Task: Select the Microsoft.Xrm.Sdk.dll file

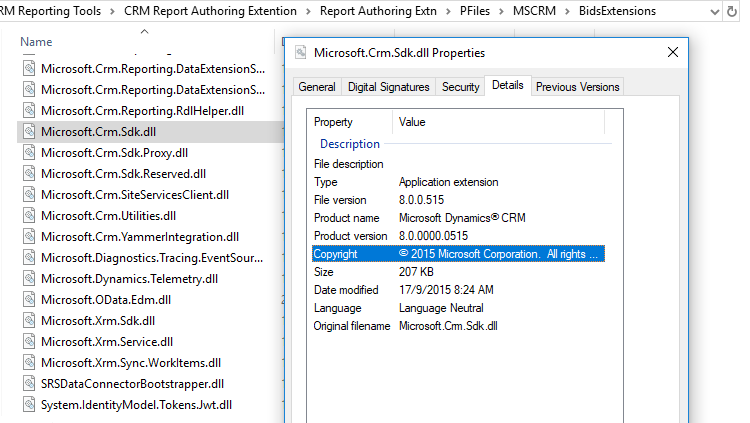Action: click(98, 321)
